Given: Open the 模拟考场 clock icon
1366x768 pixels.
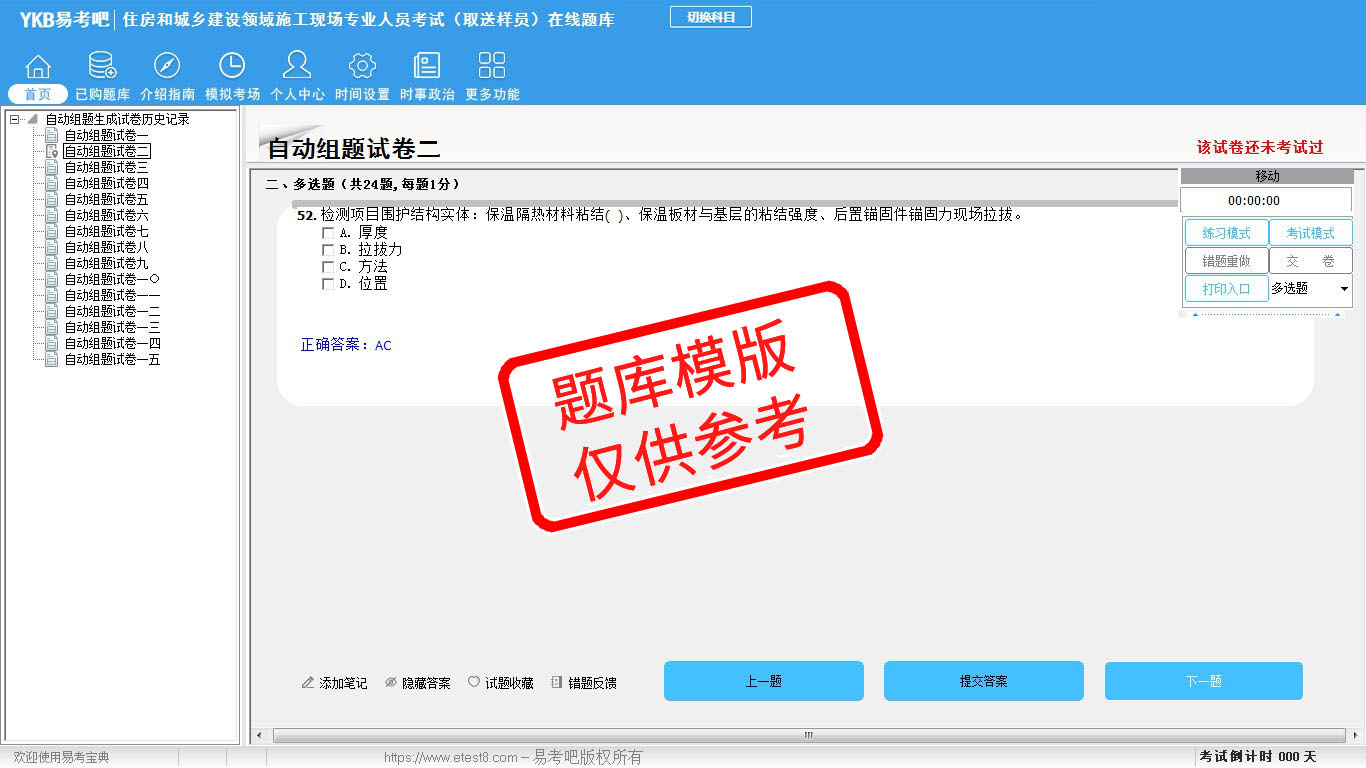Looking at the screenshot, I should 232,66.
